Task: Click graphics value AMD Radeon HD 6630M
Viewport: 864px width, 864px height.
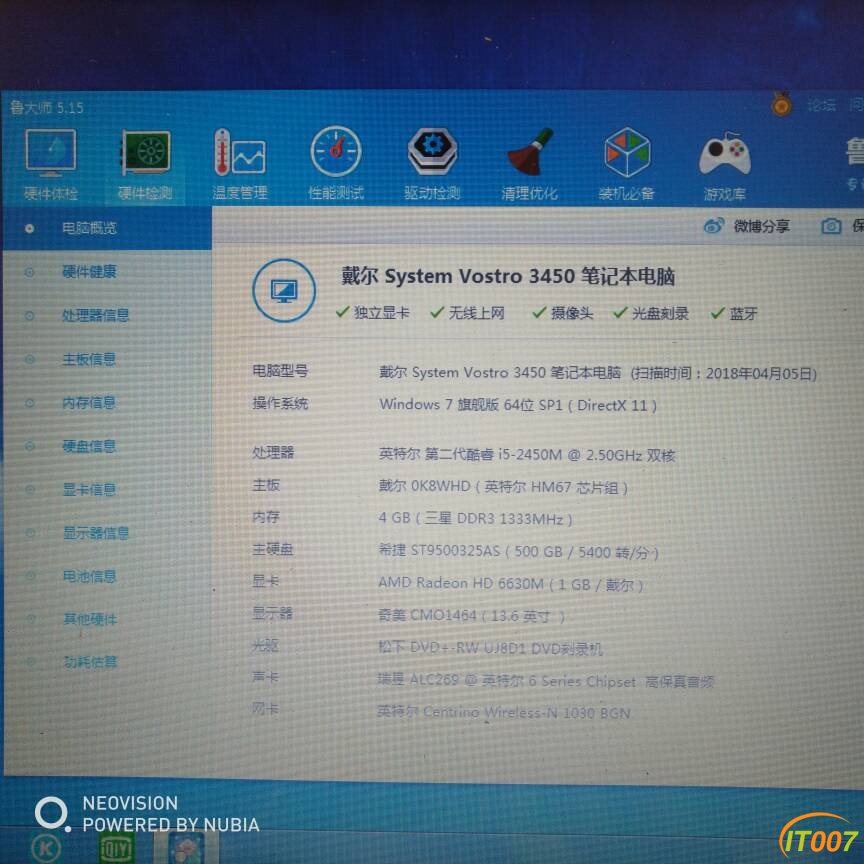Action: [461, 583]
